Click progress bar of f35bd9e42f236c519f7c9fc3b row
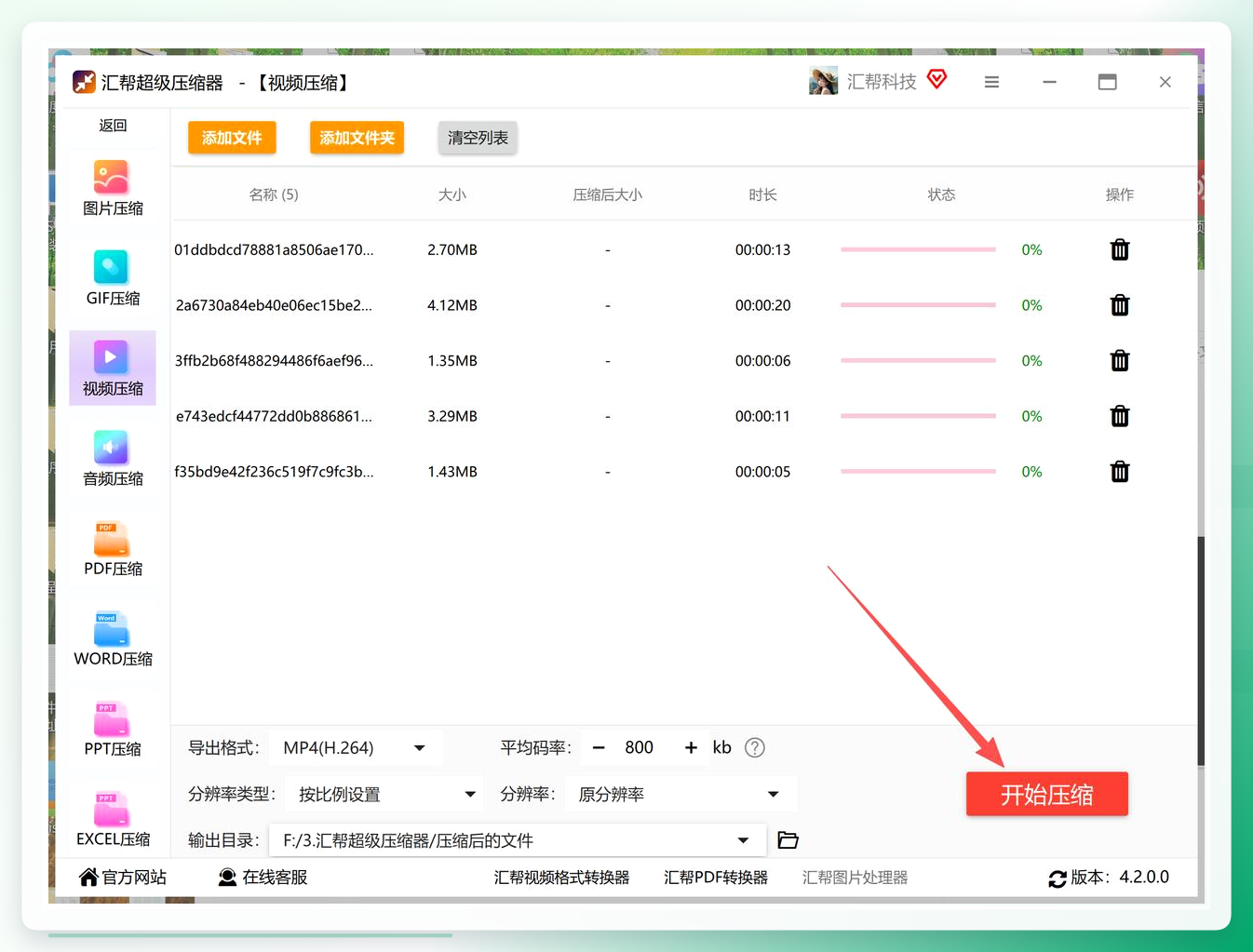Viewport: 1253px width, 952px height. (918, 472)
